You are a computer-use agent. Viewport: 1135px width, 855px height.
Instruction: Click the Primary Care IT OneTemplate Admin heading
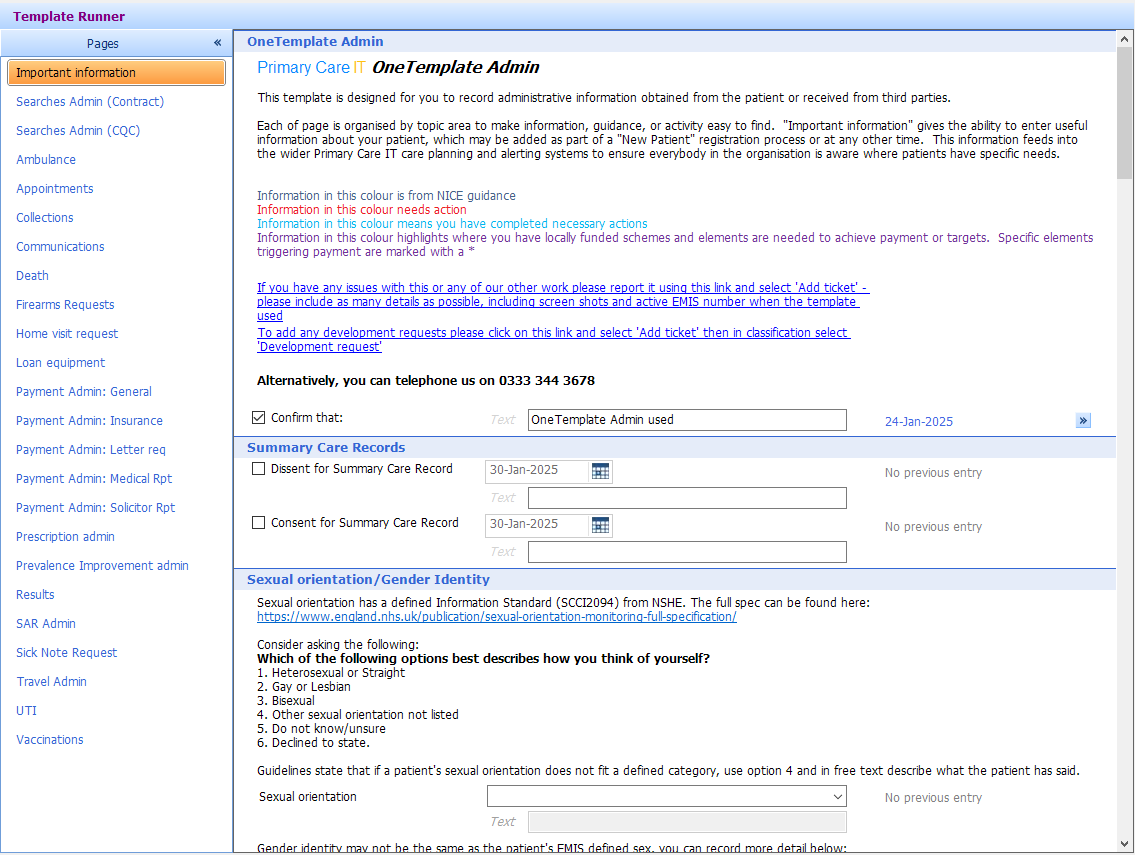coord(398,67)
